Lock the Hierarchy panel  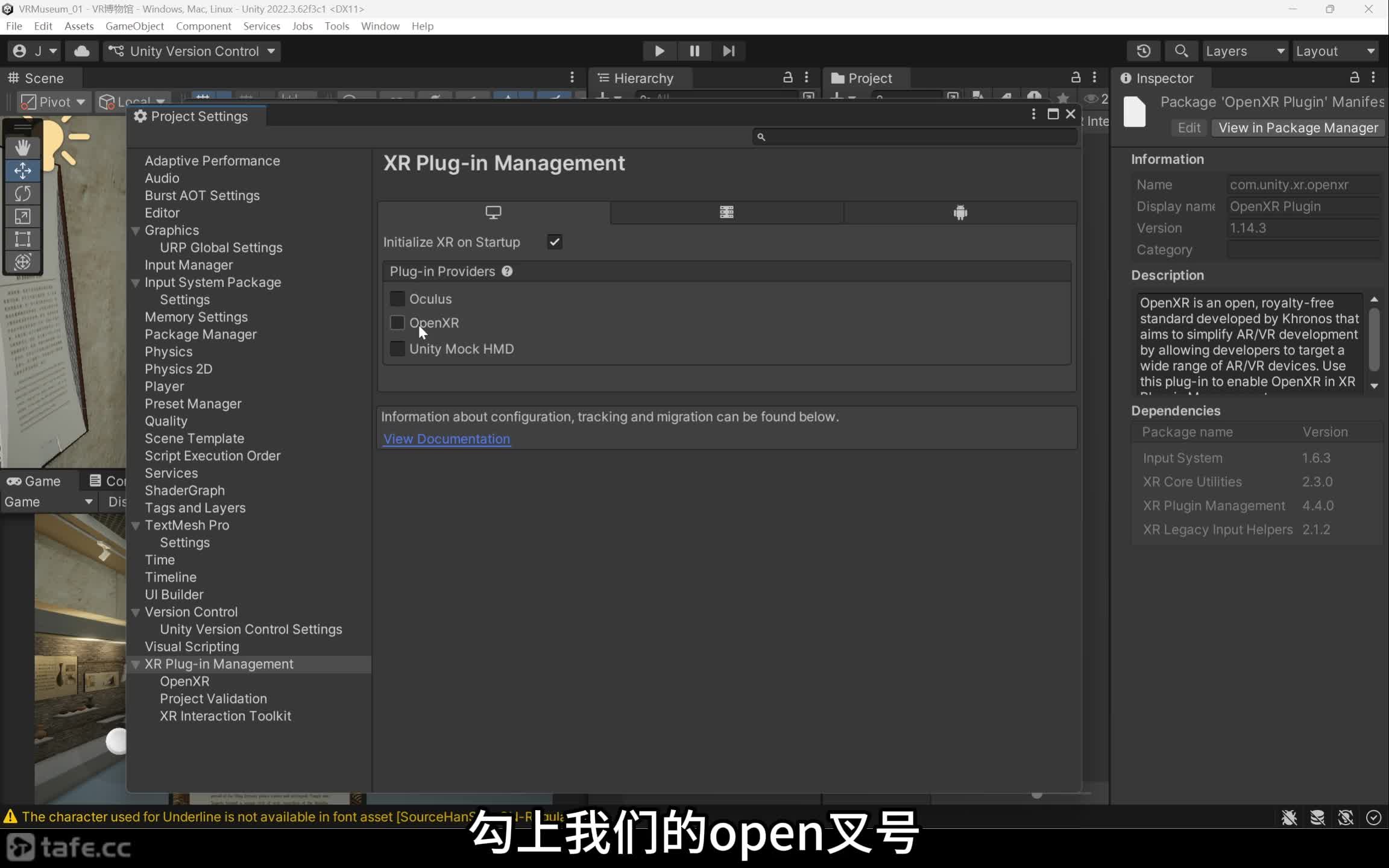click(787, 78)
